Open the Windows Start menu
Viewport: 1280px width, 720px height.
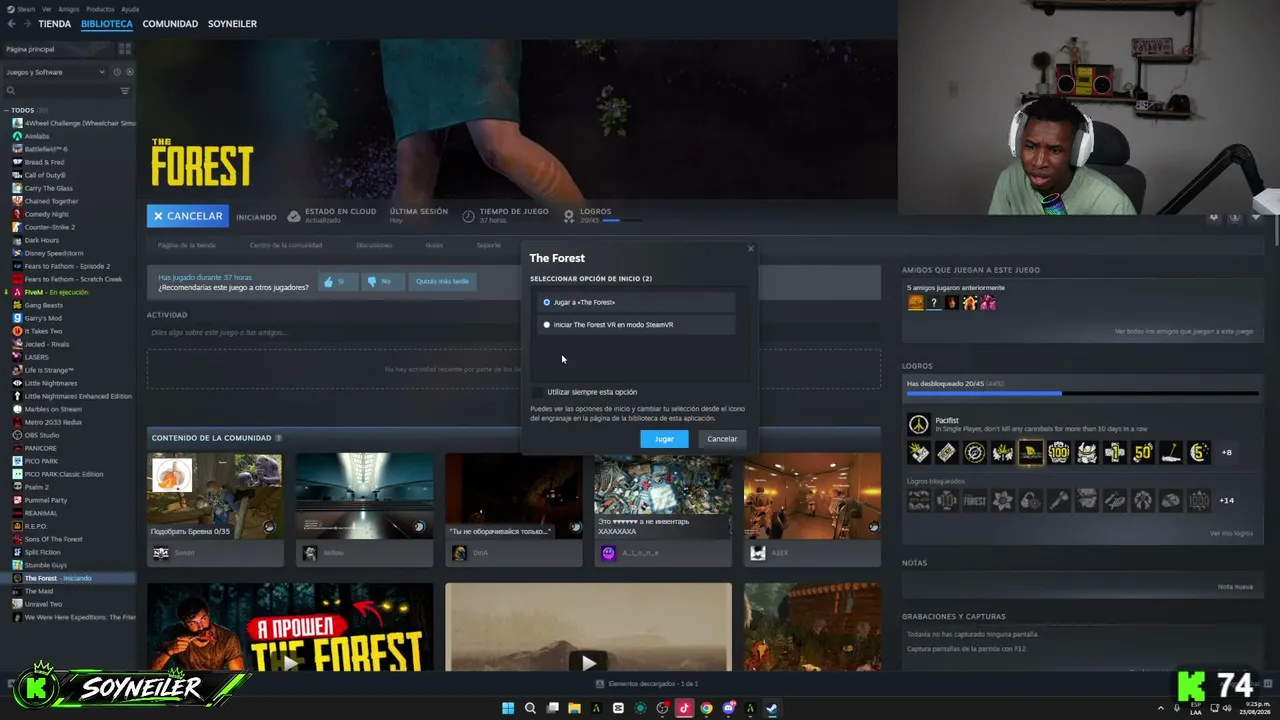coord(508,708)
